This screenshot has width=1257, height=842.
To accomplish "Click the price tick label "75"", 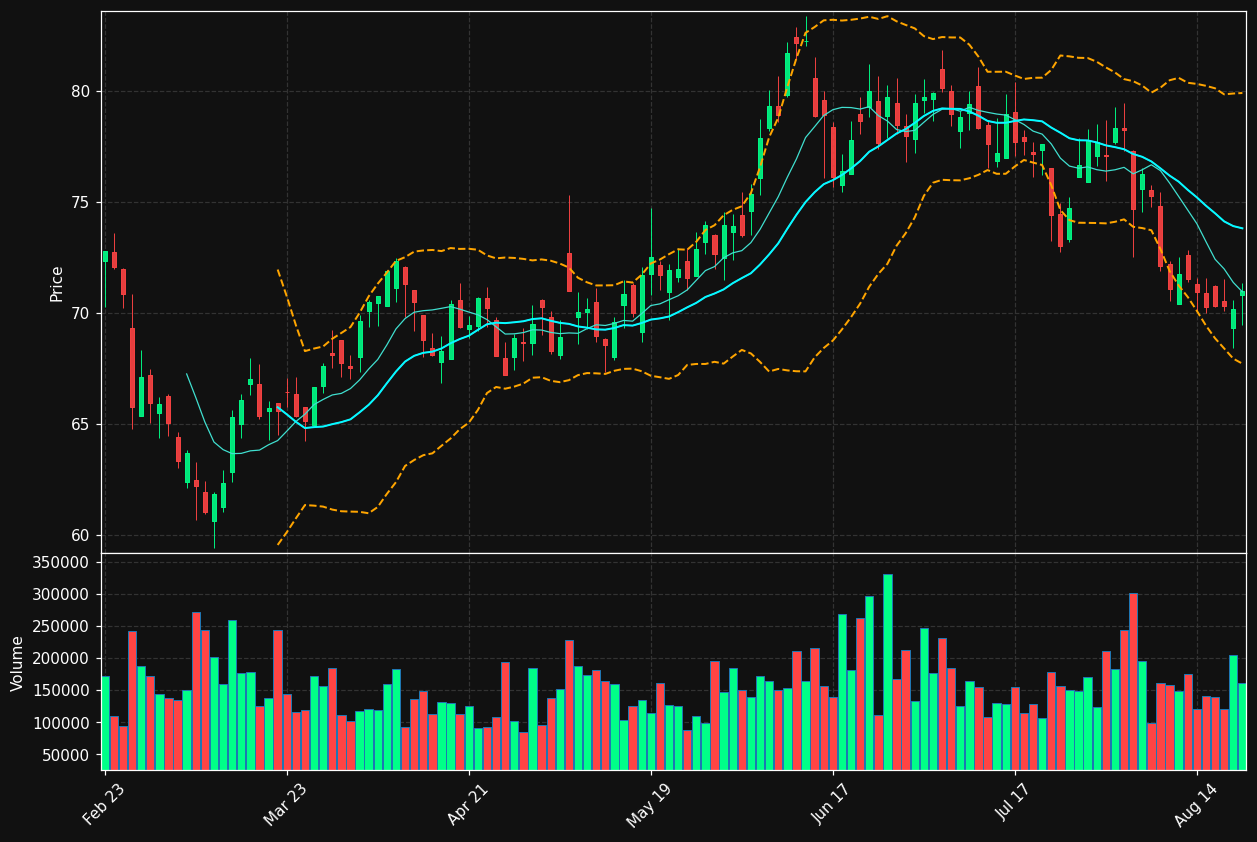I will 80,203.
